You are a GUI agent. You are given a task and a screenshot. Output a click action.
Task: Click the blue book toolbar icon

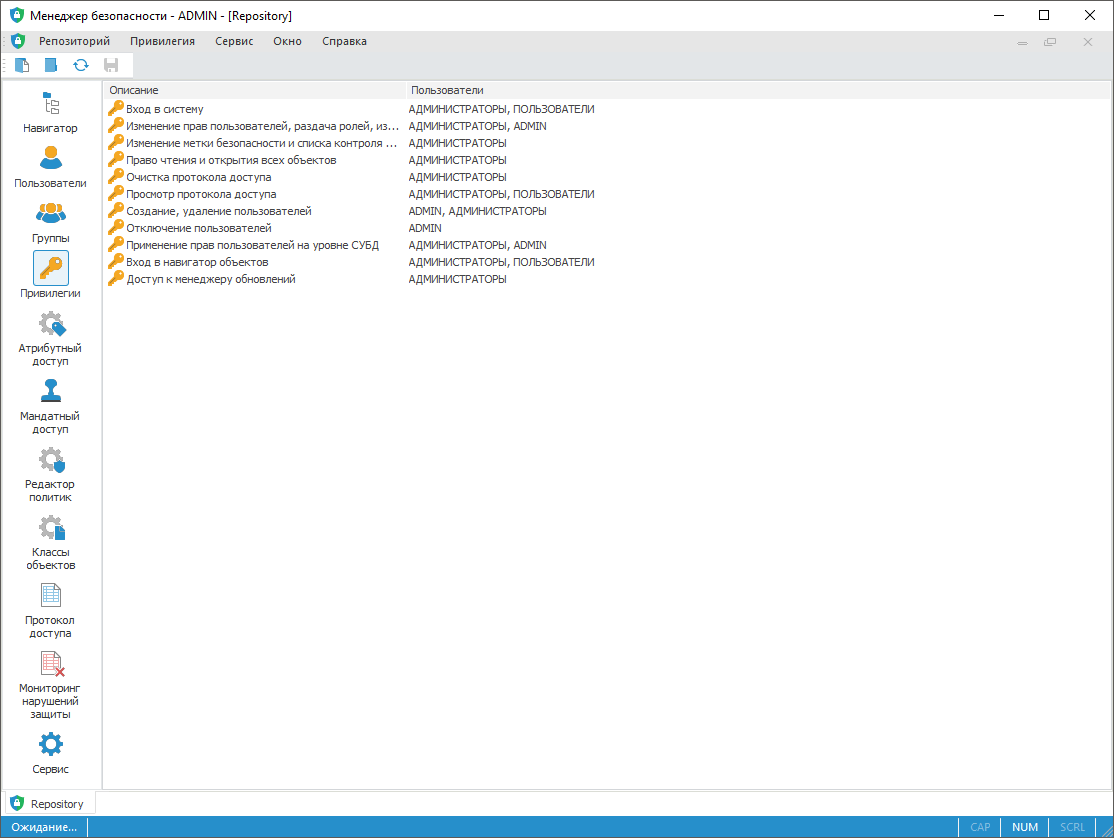tap(51, 65)
